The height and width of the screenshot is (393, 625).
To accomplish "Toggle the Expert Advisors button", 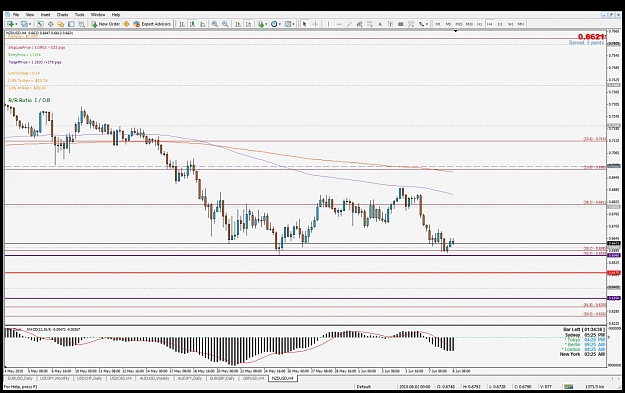I will click(x=152, y=24).
